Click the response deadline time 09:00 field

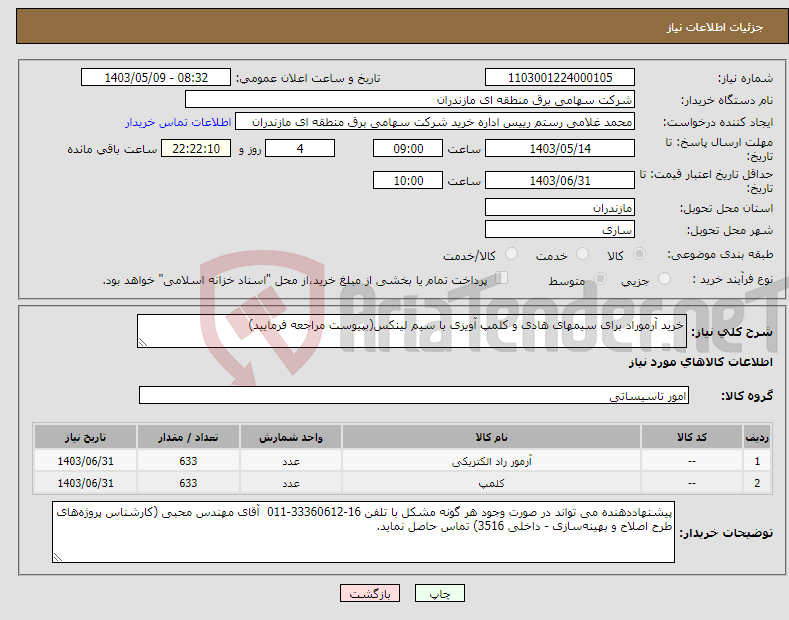pos(408,148)
